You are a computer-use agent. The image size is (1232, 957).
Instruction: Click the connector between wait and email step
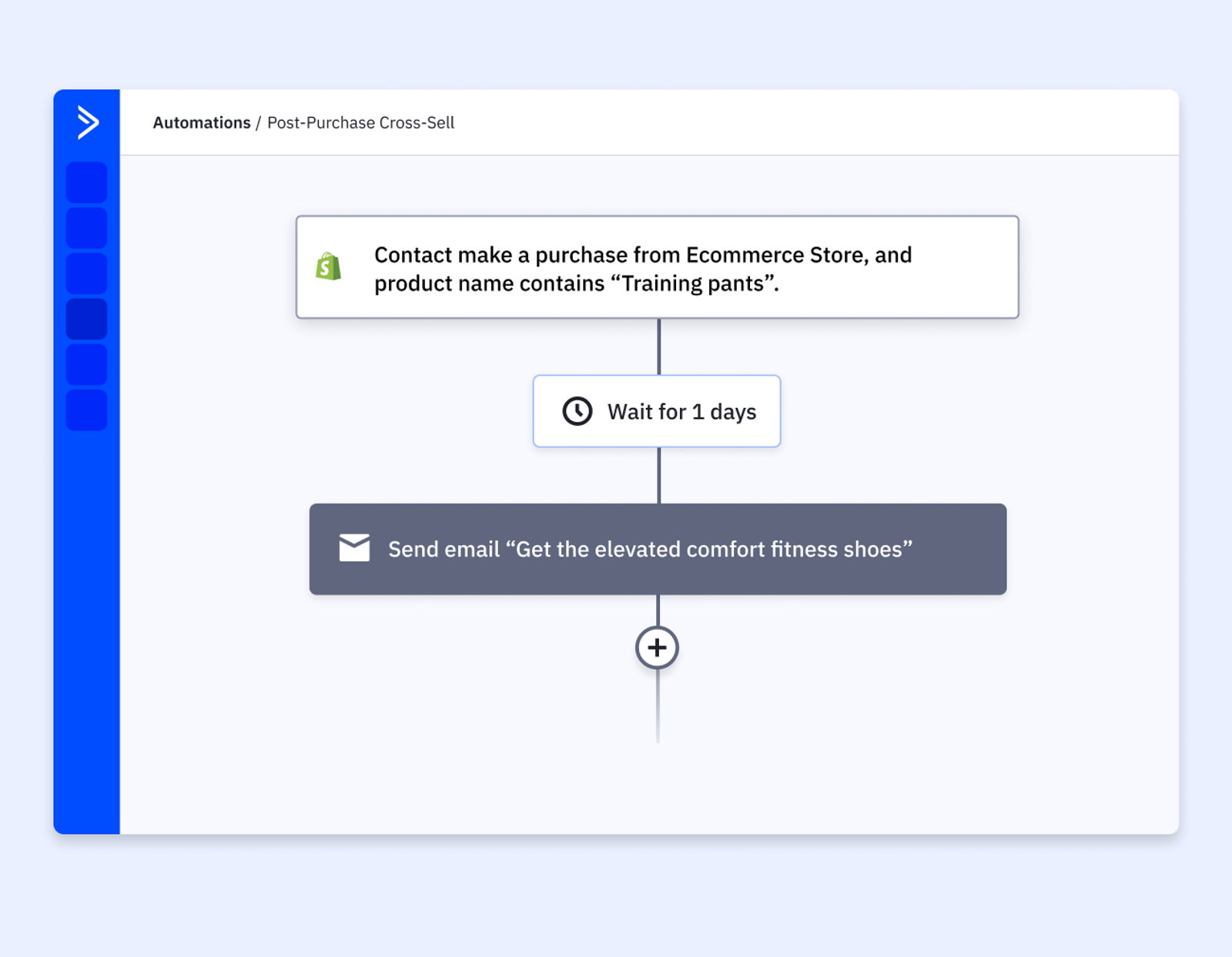(x=658, y=475)
